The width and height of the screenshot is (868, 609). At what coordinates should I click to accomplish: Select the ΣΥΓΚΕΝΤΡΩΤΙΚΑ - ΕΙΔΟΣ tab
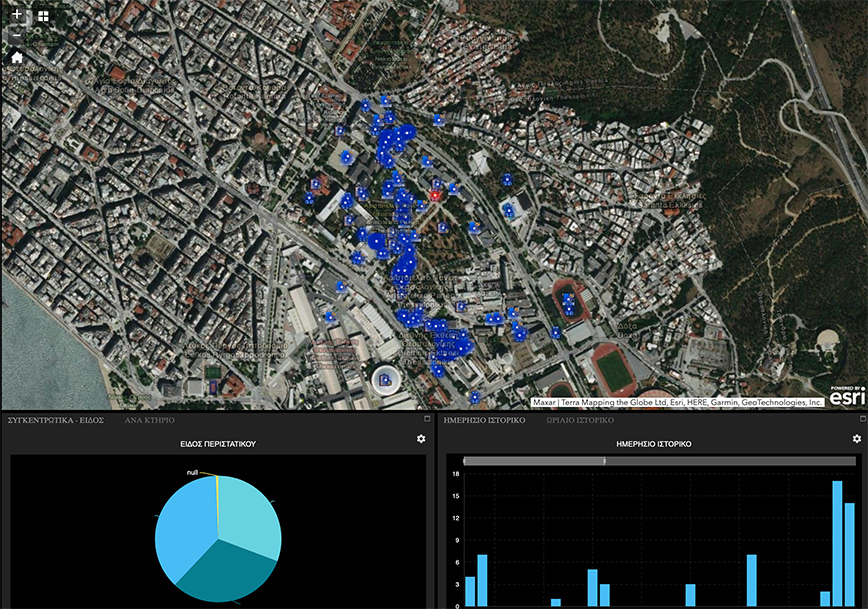[57, 421]
